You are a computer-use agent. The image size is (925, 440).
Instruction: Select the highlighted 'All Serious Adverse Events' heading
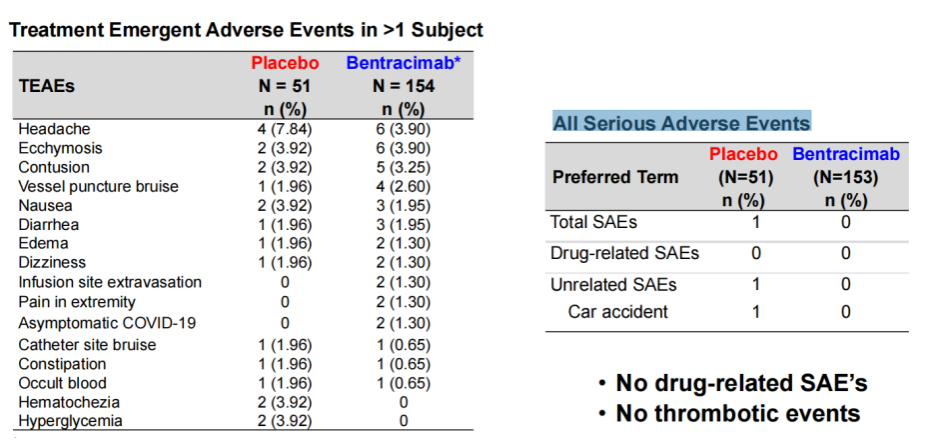click(681, 123)
